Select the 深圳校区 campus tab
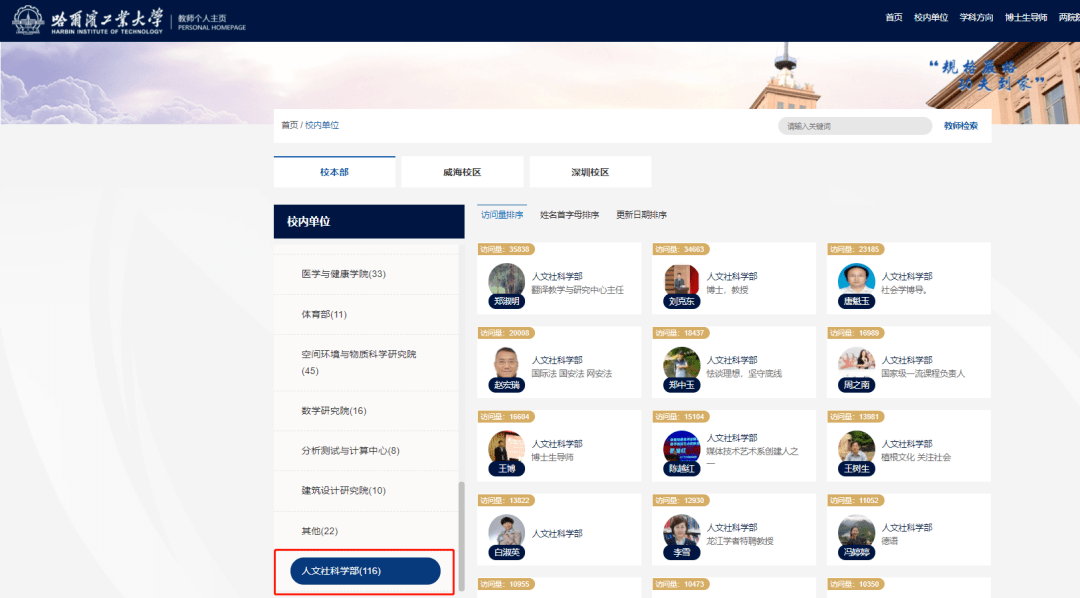1080x598 pixels. coord(590,172)
